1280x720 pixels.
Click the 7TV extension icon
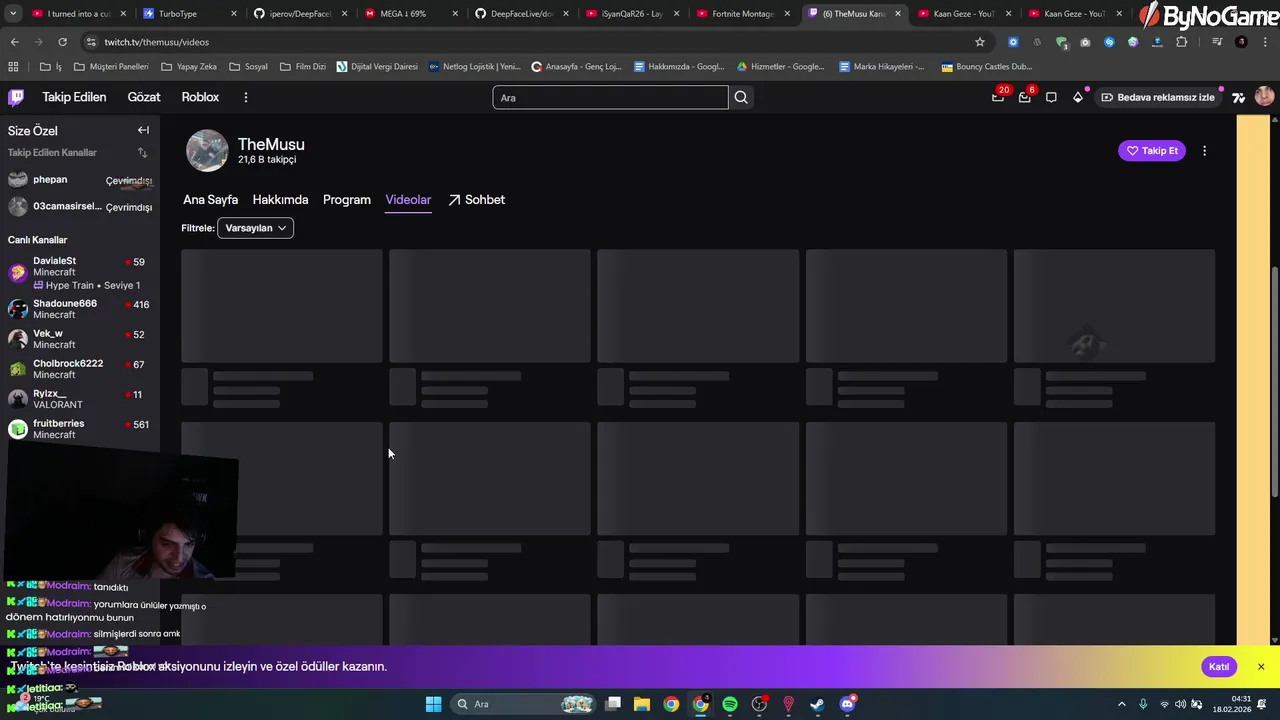1239,97
